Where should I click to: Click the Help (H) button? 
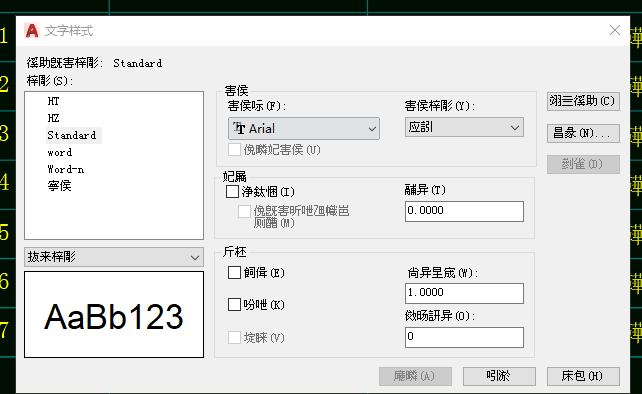tap(583, 376)
